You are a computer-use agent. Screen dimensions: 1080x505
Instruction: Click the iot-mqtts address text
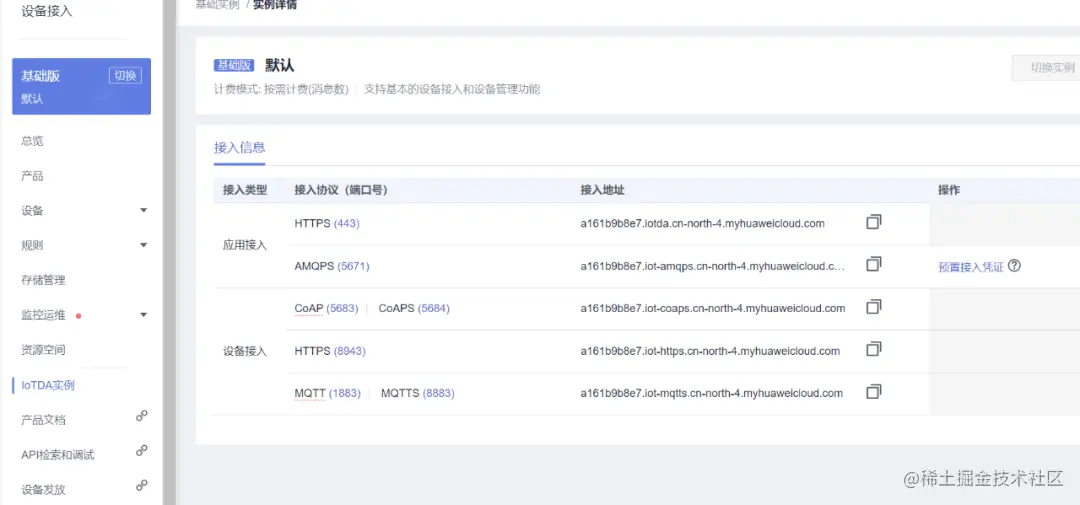click(x=712, y=393)
